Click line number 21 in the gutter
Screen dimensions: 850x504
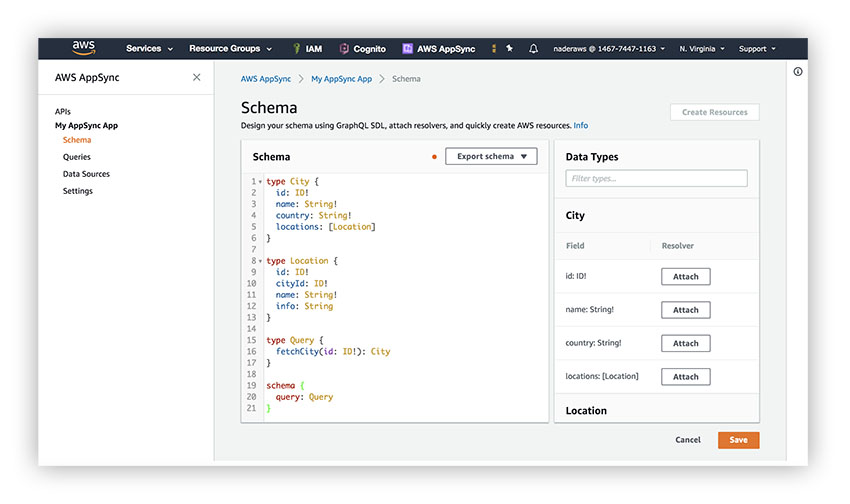(251, 408)
